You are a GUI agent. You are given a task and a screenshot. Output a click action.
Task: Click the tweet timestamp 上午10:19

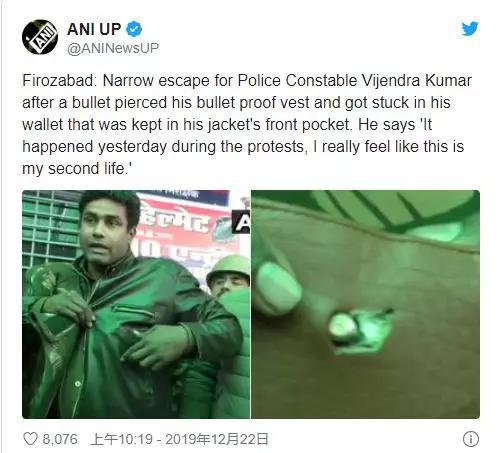121,439
